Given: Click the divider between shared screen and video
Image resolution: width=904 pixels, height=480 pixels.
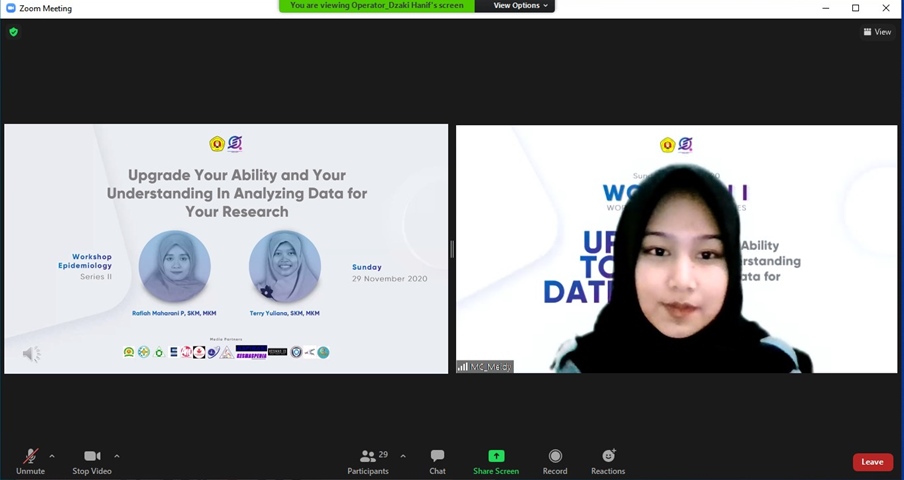Looking at the screenshot, I should (x=452, y=249).
